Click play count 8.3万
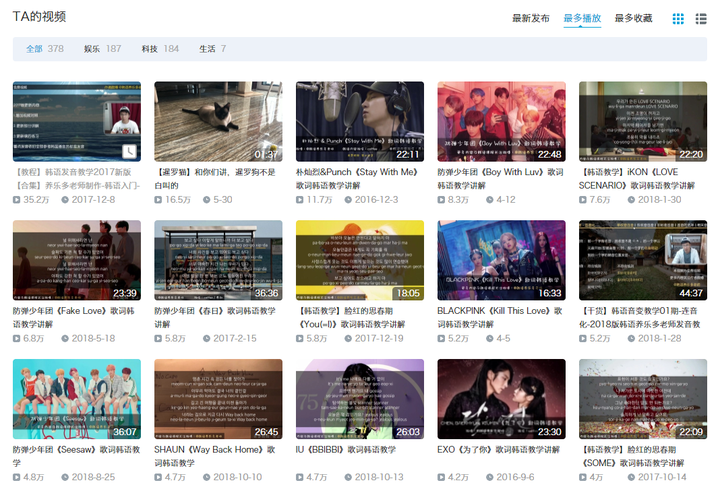Image resolution: width=720 pixels, height=489 pixels. (453, 200)
